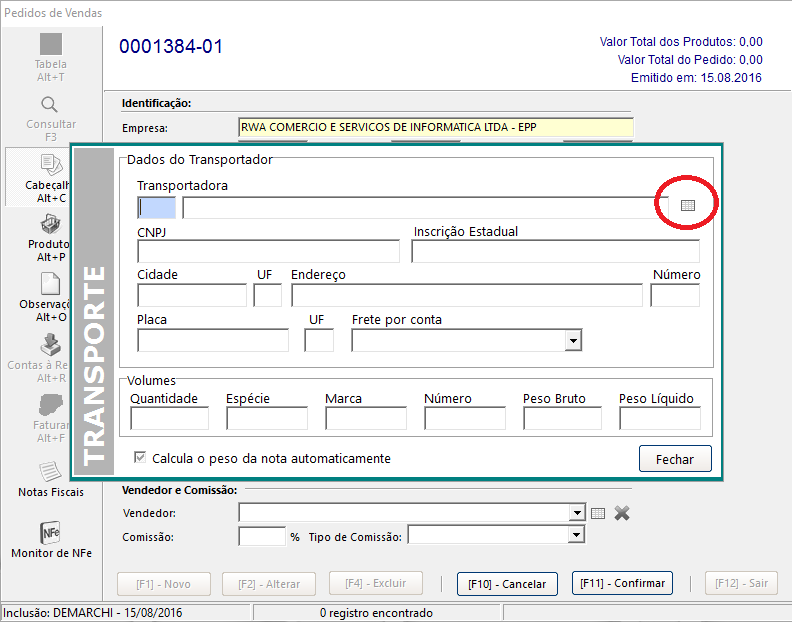The height and width of the screenshot is (622, 792).
Task: Open the Notas Fiscais icon
Action: [x=50, y=472]
